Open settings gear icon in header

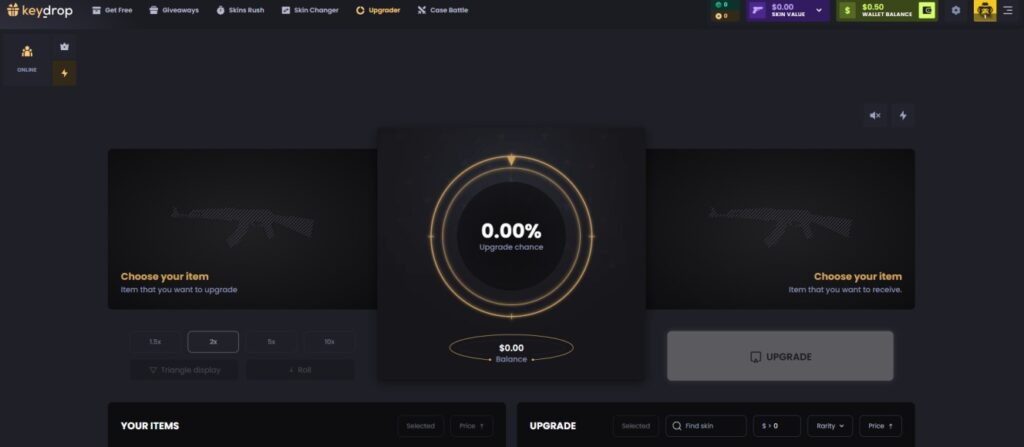tap(955, 10)
